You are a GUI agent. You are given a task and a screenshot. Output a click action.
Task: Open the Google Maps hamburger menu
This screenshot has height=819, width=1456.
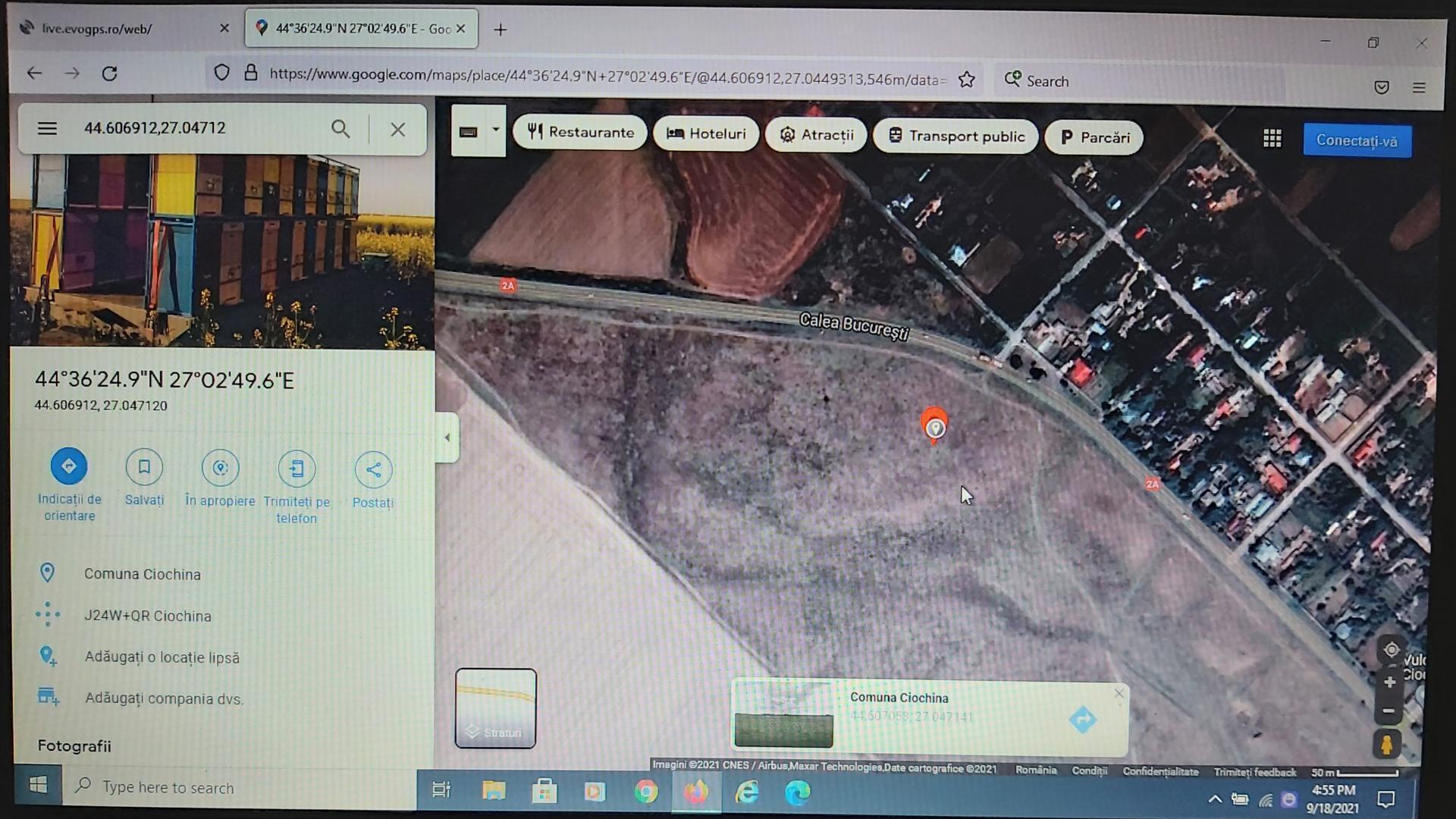pos(47,128)
